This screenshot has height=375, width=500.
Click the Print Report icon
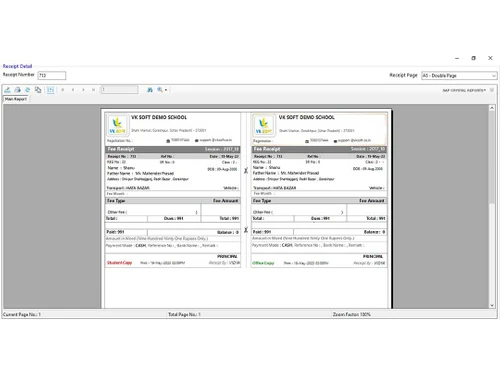coord(18,90)
